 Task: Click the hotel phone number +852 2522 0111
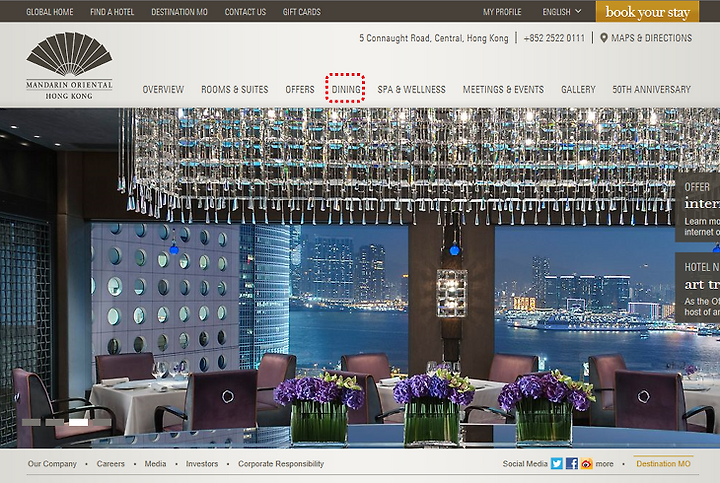[554, 38]
